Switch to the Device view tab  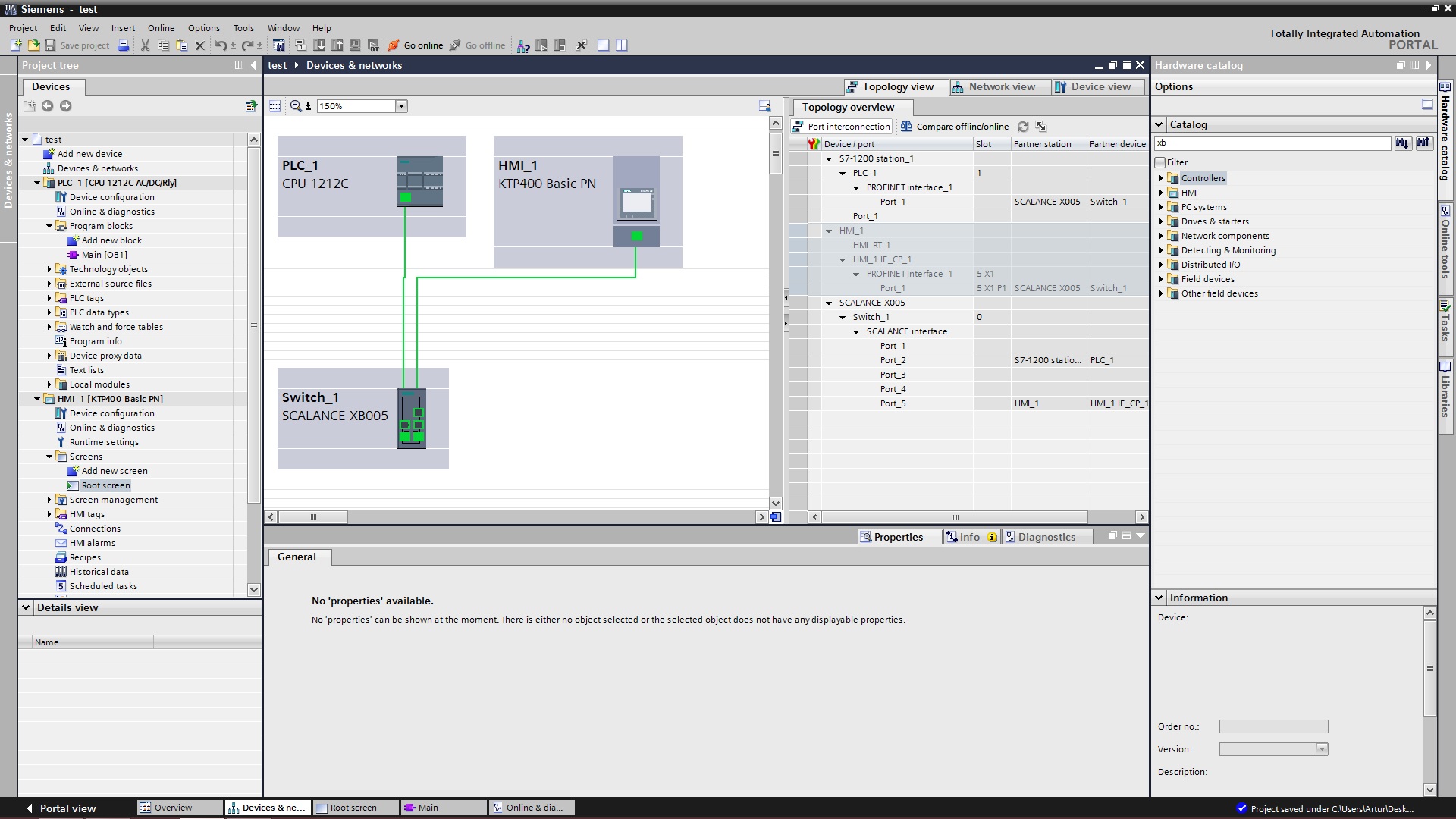(1099, 86)
